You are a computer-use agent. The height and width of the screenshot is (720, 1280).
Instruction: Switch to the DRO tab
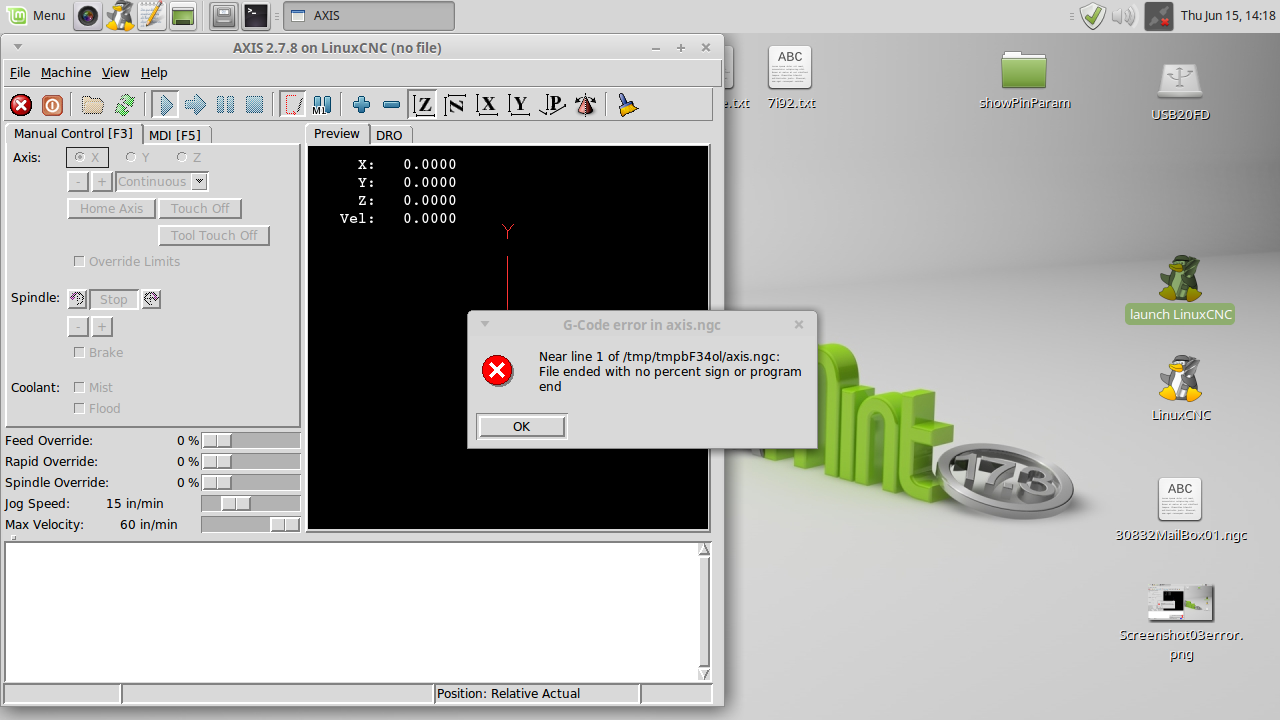coord(389,135)
